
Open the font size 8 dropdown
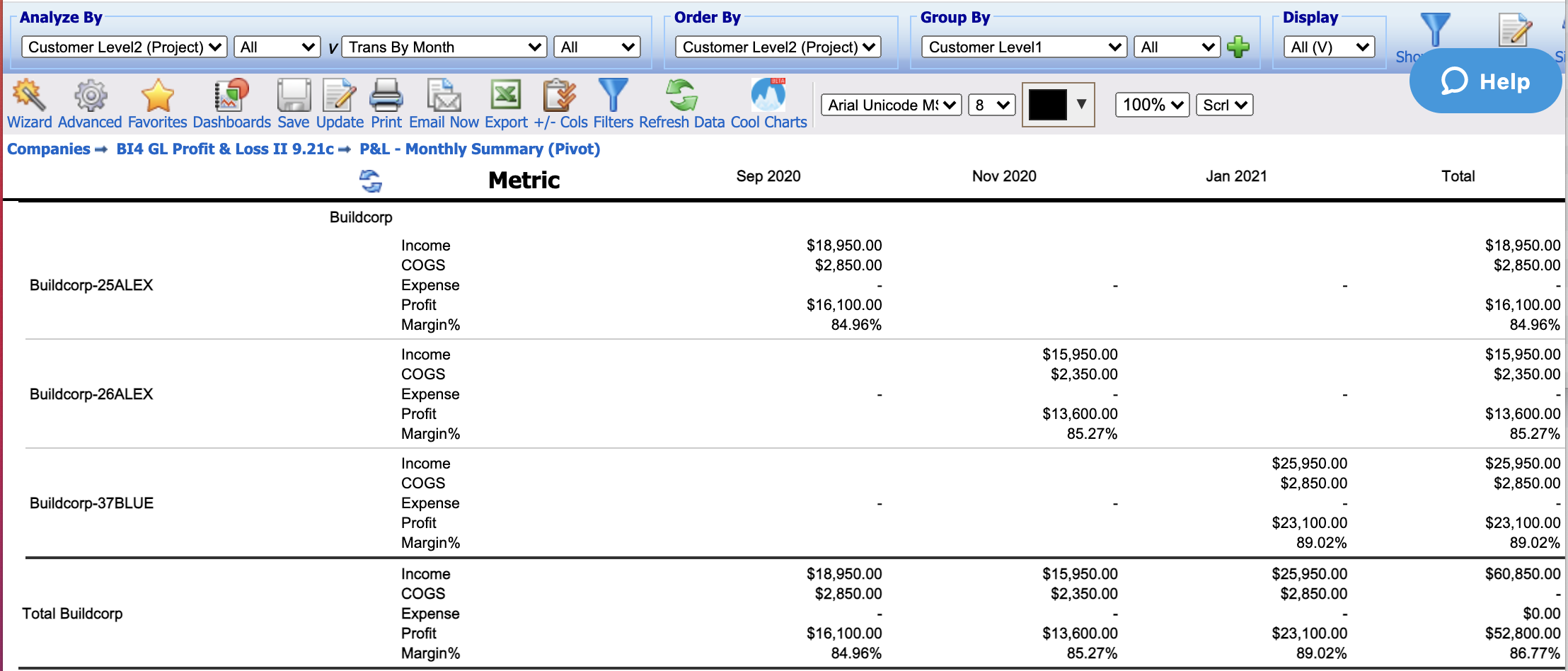[992, 105]
